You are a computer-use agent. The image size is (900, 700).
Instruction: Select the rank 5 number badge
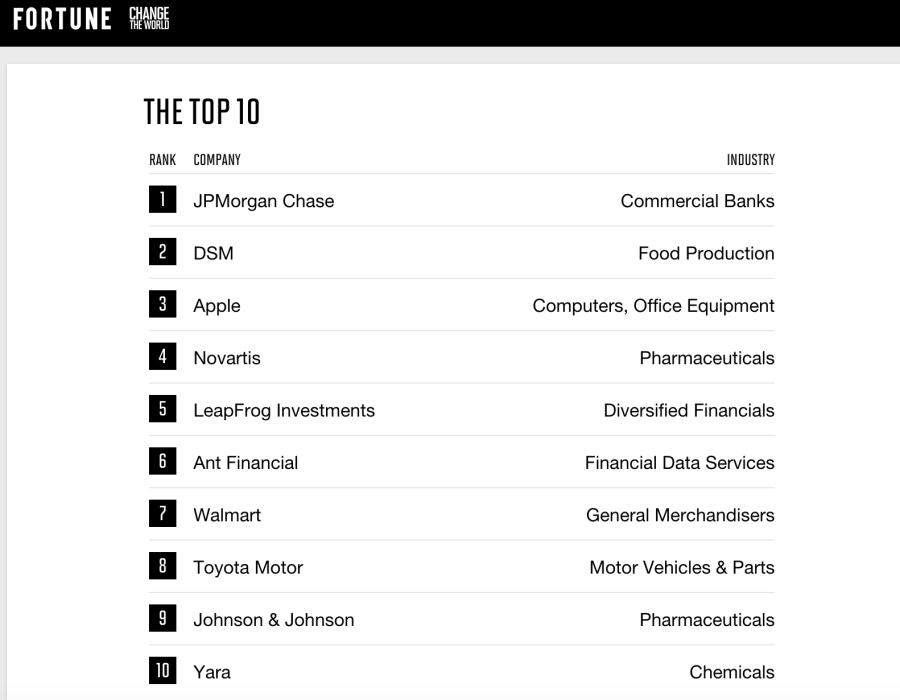coord(162,409)
